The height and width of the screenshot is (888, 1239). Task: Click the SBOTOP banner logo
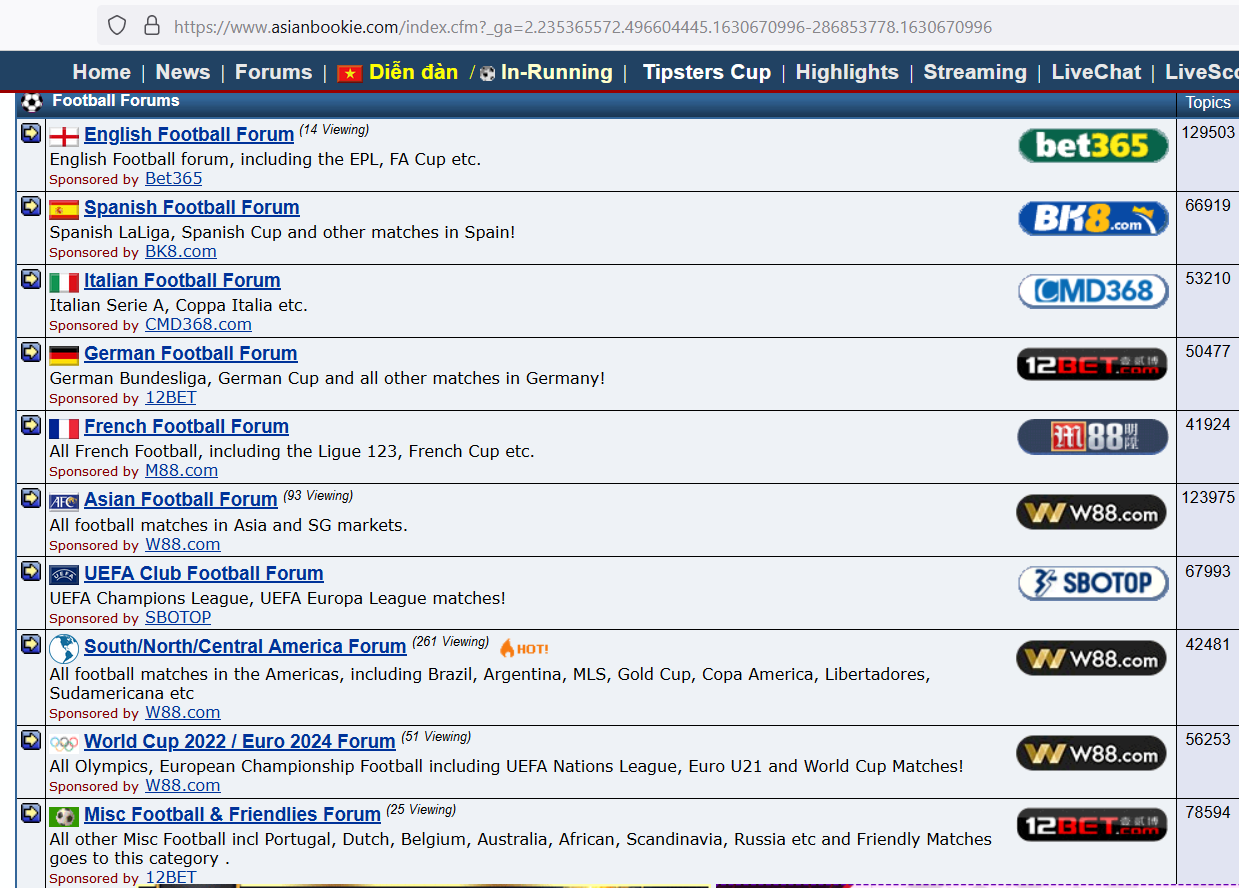pyautogui.click(x=1093, y=583)
